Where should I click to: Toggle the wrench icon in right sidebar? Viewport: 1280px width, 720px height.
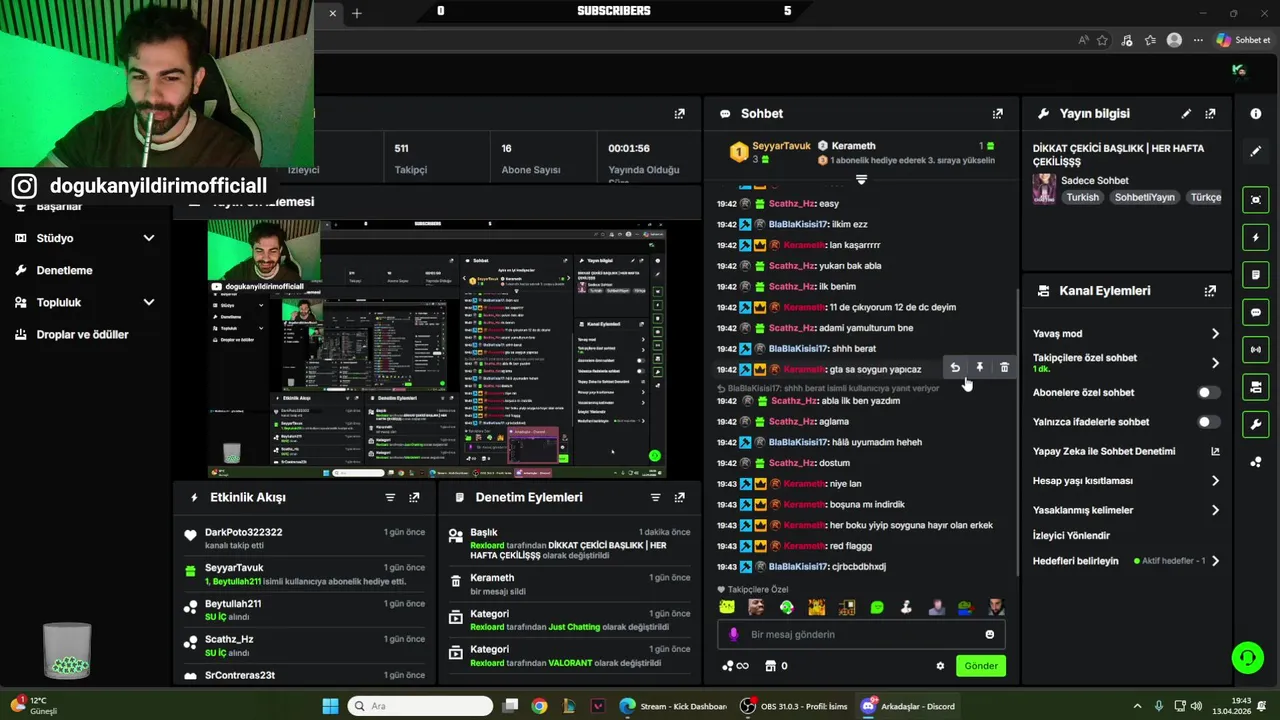pyautogui.click(x=1256, y=424)
